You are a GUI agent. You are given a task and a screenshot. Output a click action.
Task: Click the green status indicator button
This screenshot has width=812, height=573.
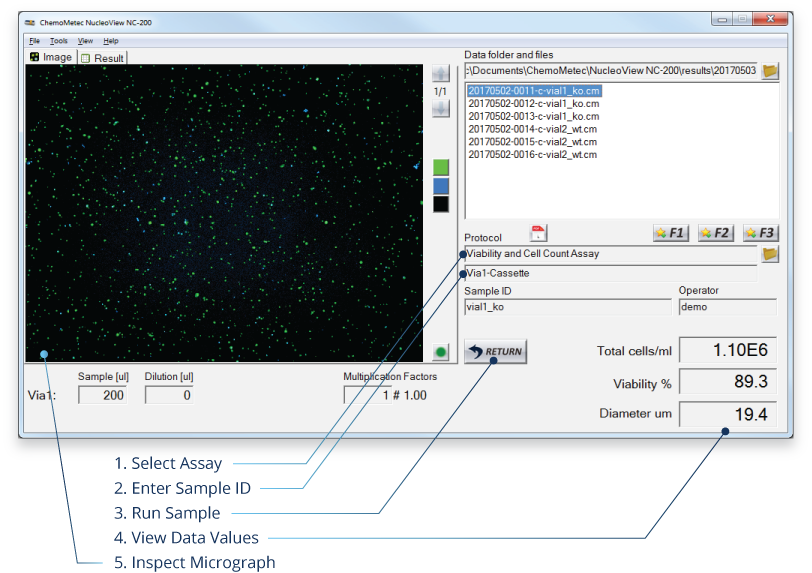click(x=441, y=352)
